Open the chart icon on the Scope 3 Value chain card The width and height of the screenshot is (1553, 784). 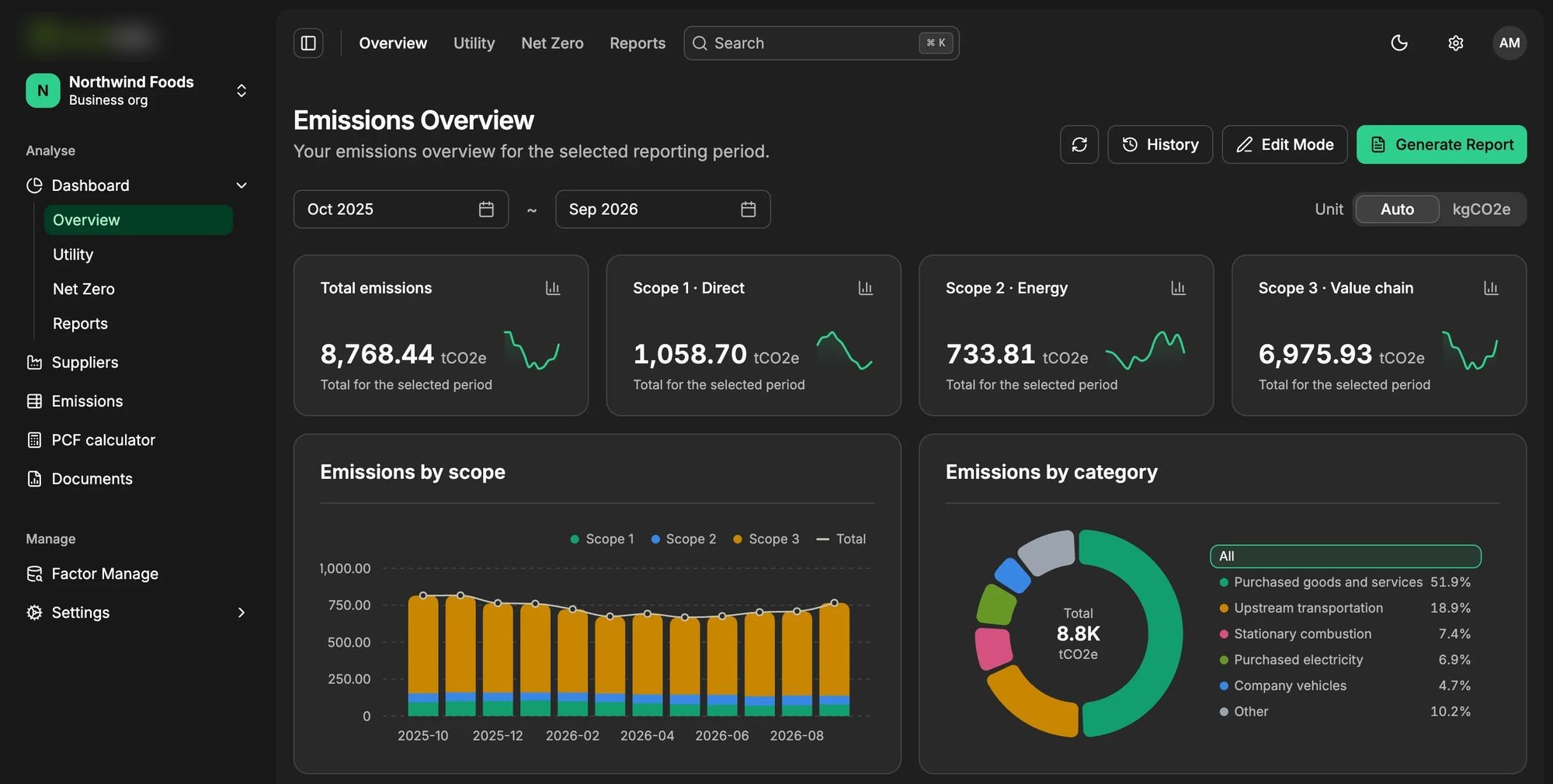point(1491,288)
